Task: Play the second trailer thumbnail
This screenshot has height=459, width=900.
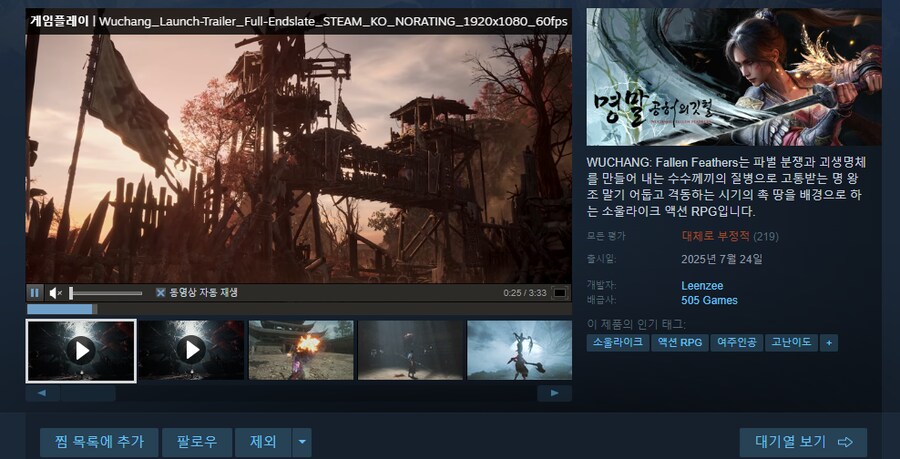Action: click(191, 350)
